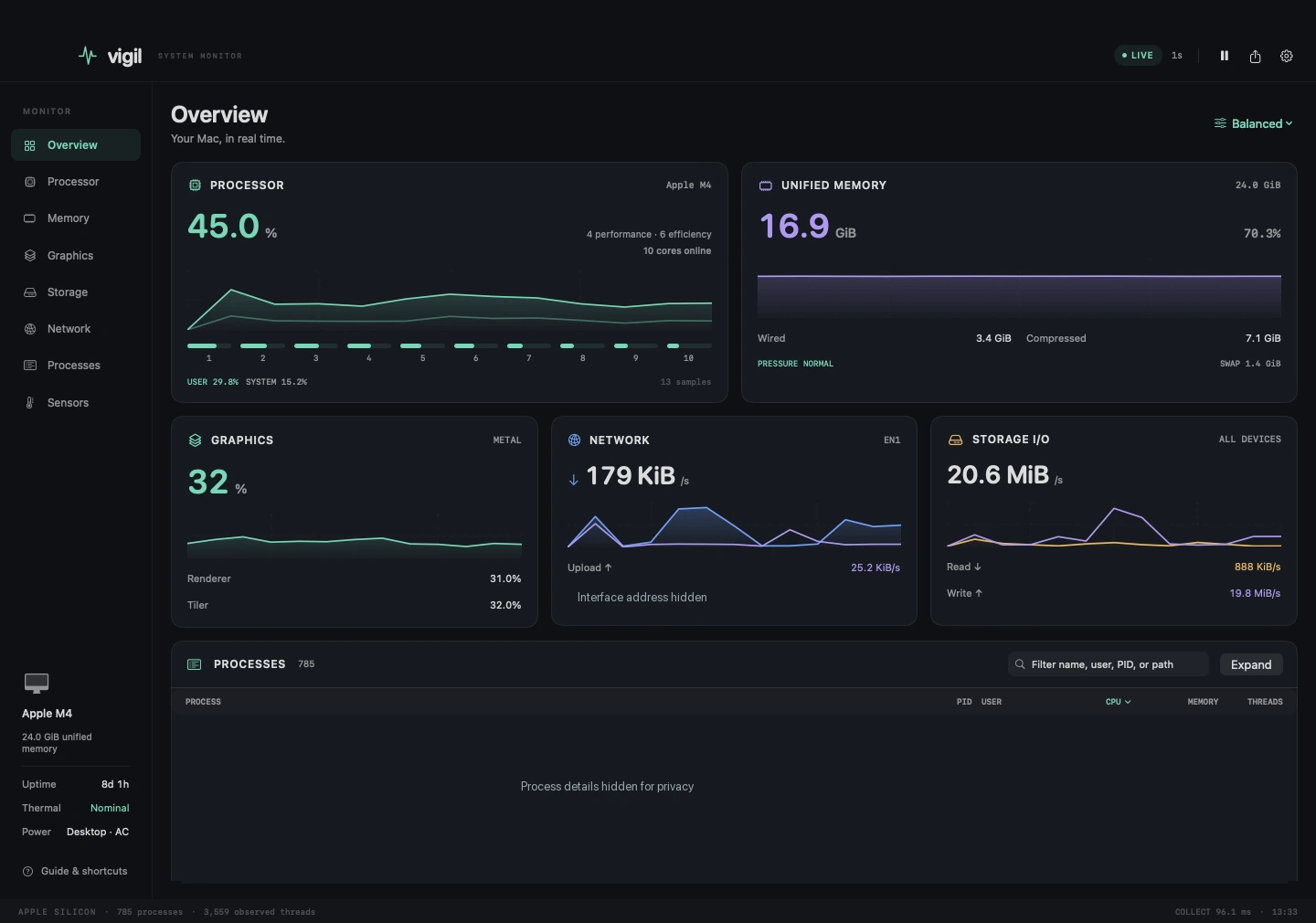This screenshot has width=1316, height=923.
Task: Open the Graphics section in sidebar
Action: point(76,256)
